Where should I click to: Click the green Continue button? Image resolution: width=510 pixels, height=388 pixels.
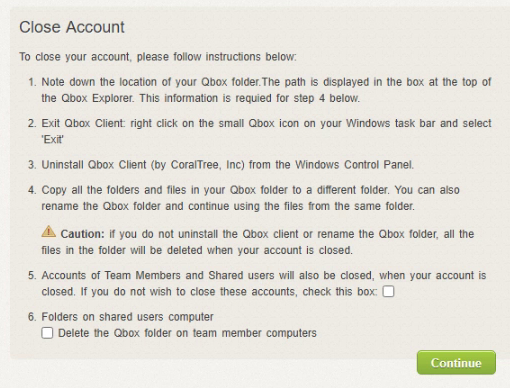pos(456,363)
